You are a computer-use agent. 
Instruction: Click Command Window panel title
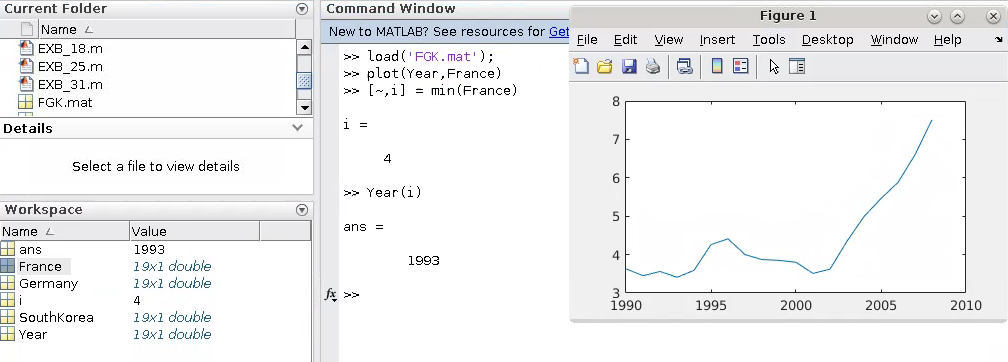point(391,9)
